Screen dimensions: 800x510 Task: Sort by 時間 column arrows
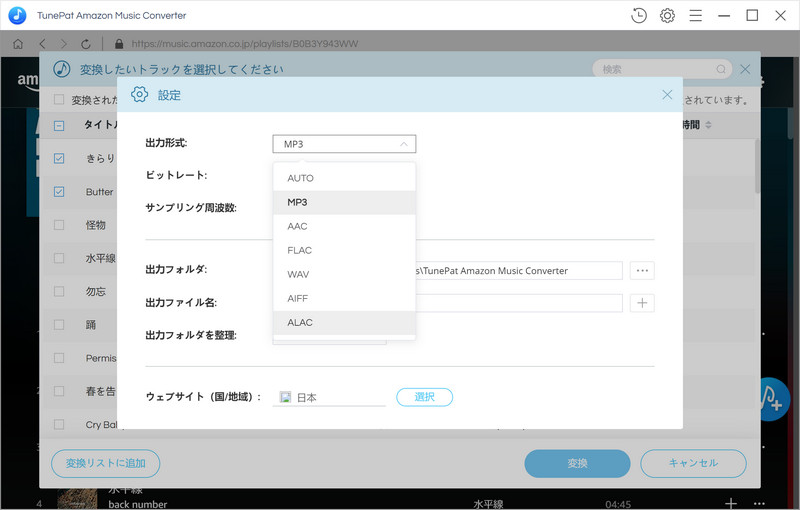point(708,125)
